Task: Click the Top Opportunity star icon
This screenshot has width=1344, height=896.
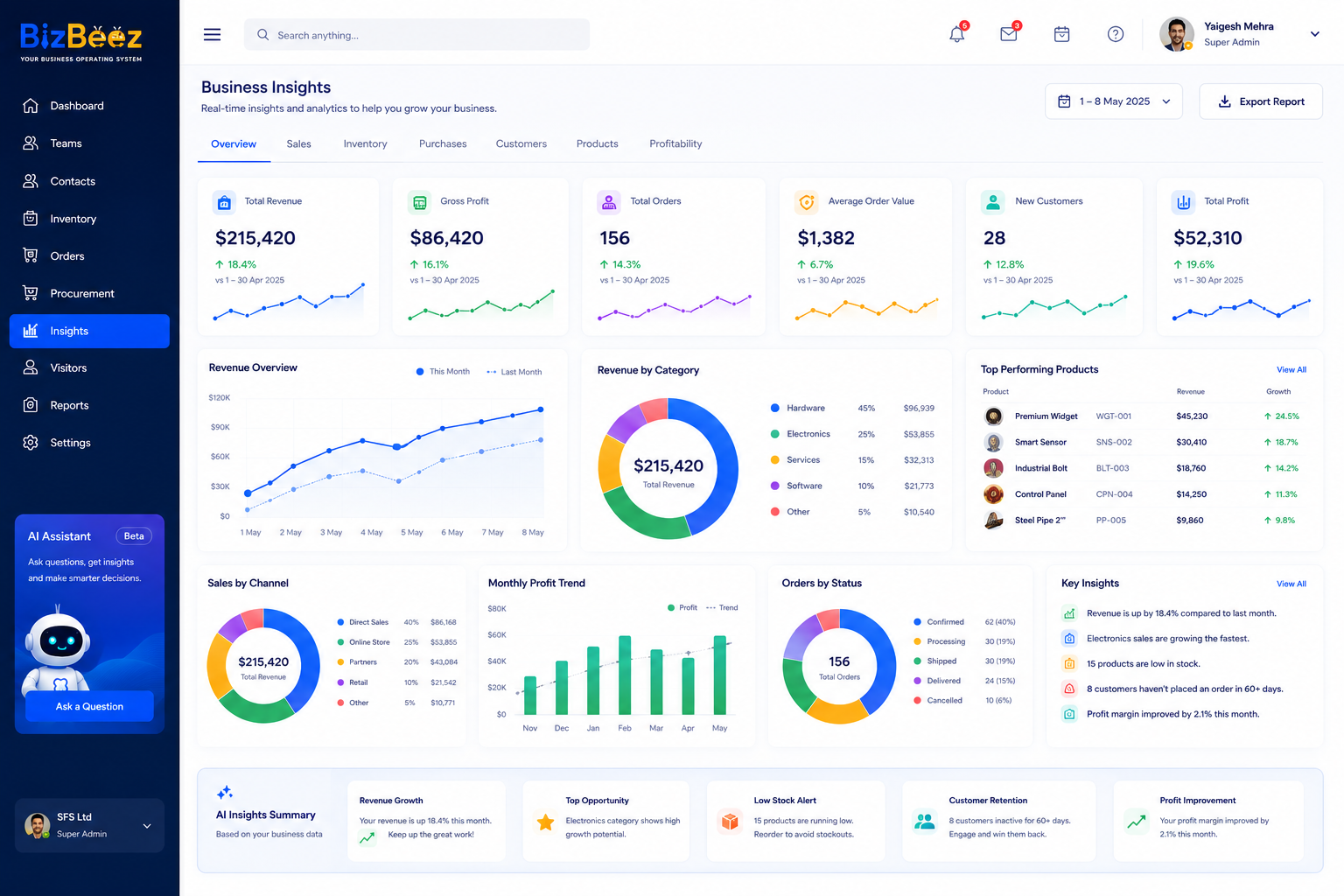Action: pyautogui.click(x=545, y=822)
